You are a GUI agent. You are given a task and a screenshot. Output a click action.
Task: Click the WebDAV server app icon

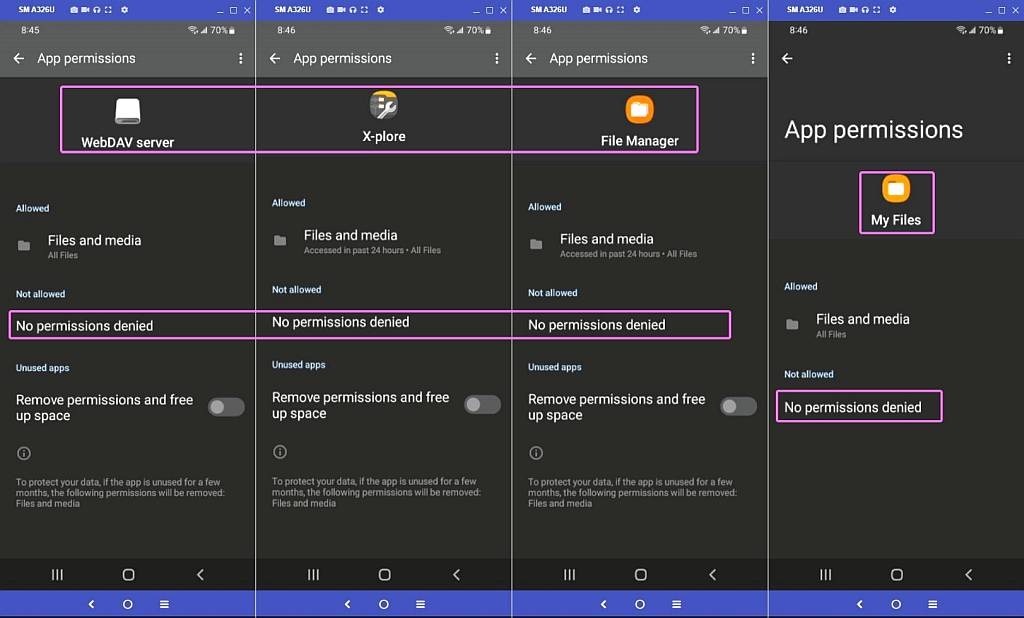(127, 111)
